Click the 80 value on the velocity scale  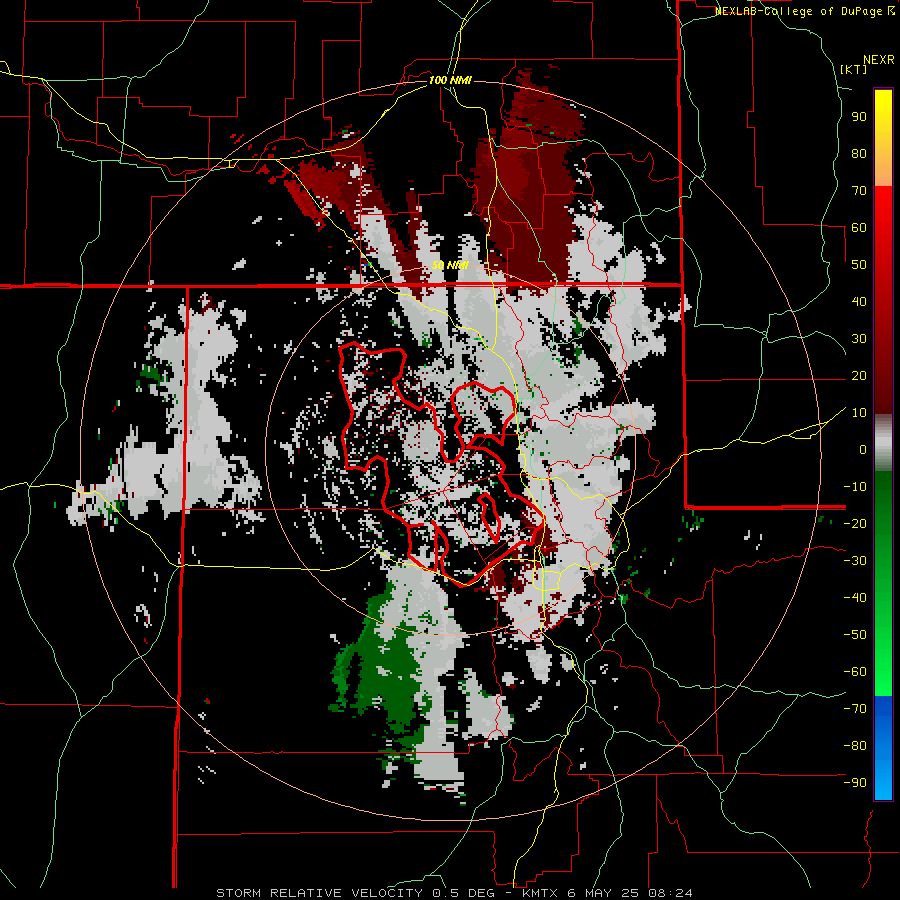click(x=859, y=154)
